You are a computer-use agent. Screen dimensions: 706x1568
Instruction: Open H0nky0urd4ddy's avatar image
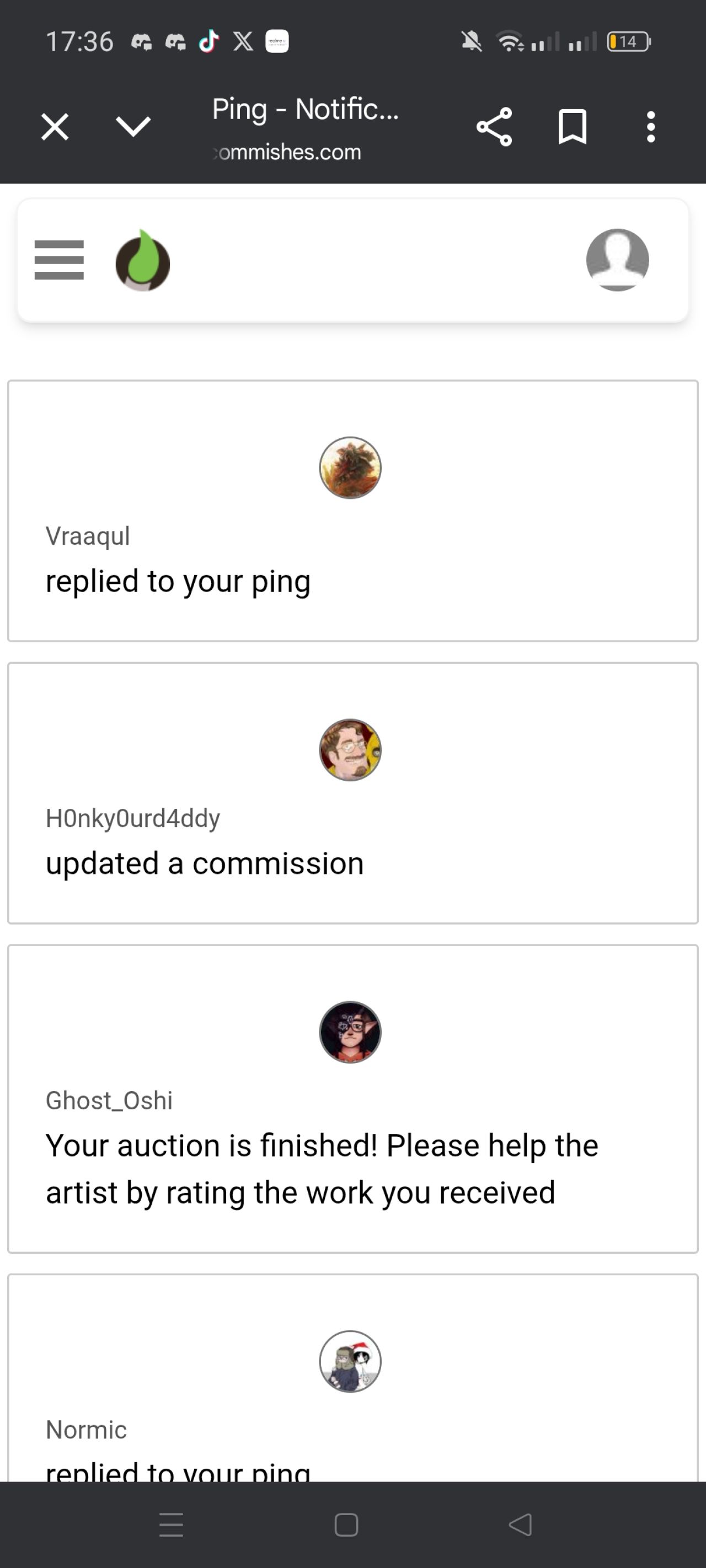pyautogui.click(x=350, y=750)
